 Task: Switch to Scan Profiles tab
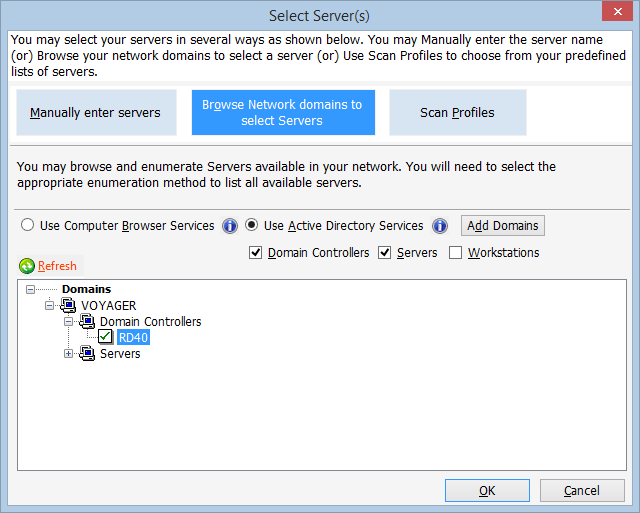pyautogui.click(x=458, y=113)
